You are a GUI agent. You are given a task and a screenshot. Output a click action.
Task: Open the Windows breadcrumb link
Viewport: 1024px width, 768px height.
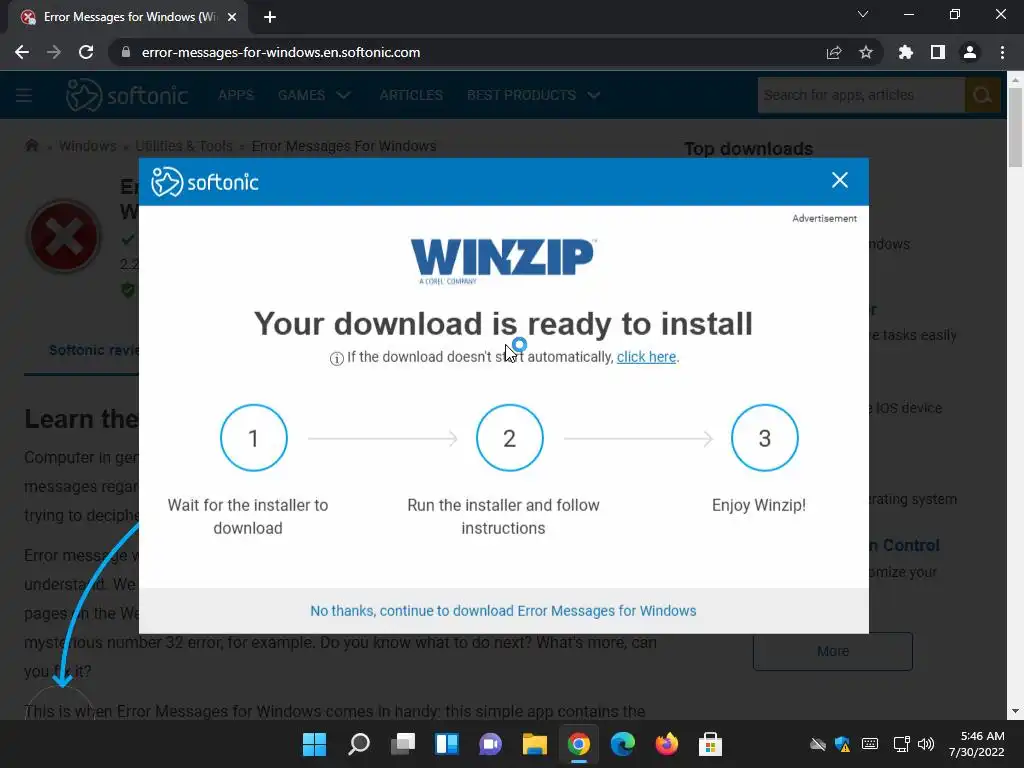click(88, 146)
